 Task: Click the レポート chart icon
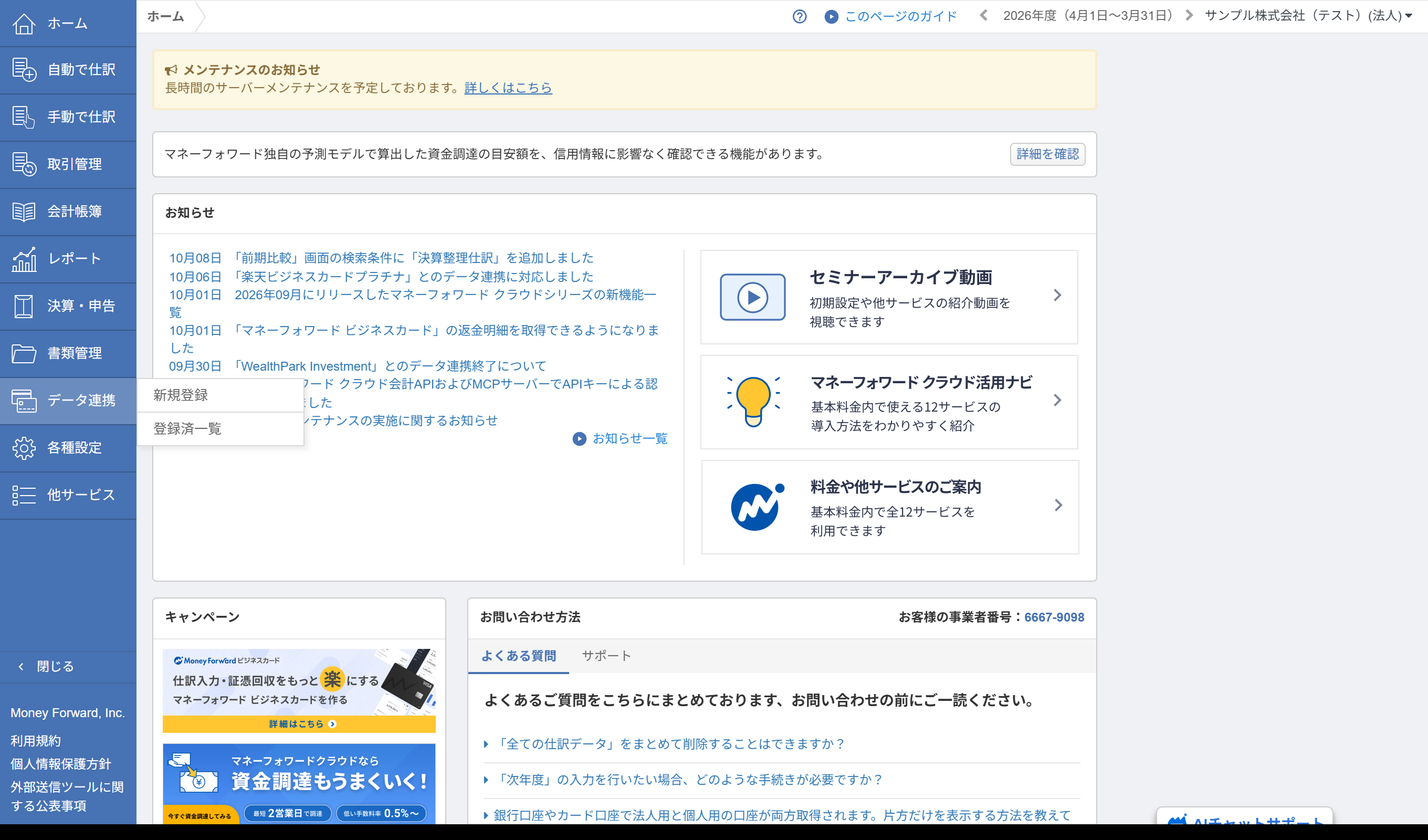tap(24, 258)
